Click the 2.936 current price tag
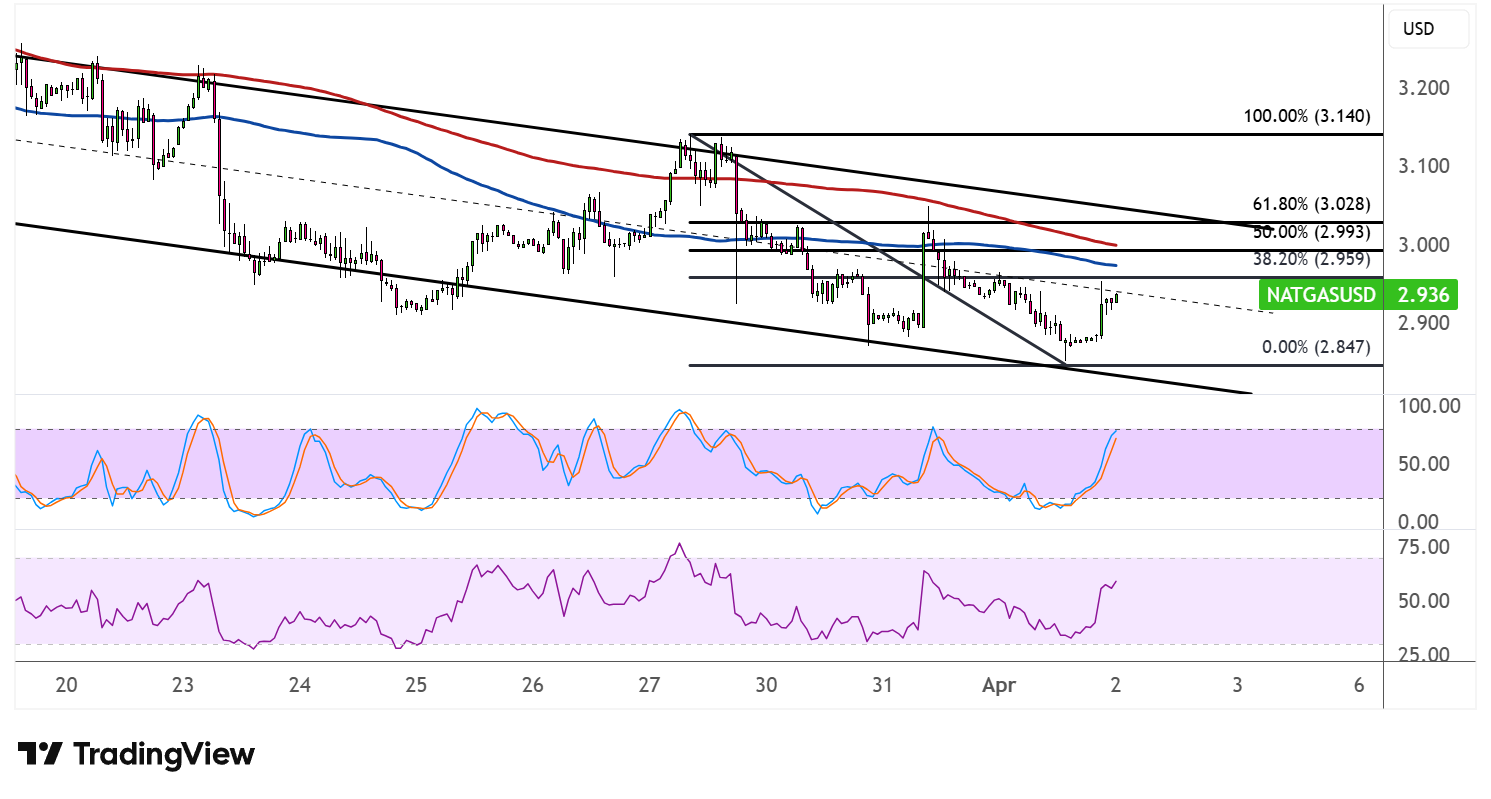The image size is (1491, 799). (1420, 295)
